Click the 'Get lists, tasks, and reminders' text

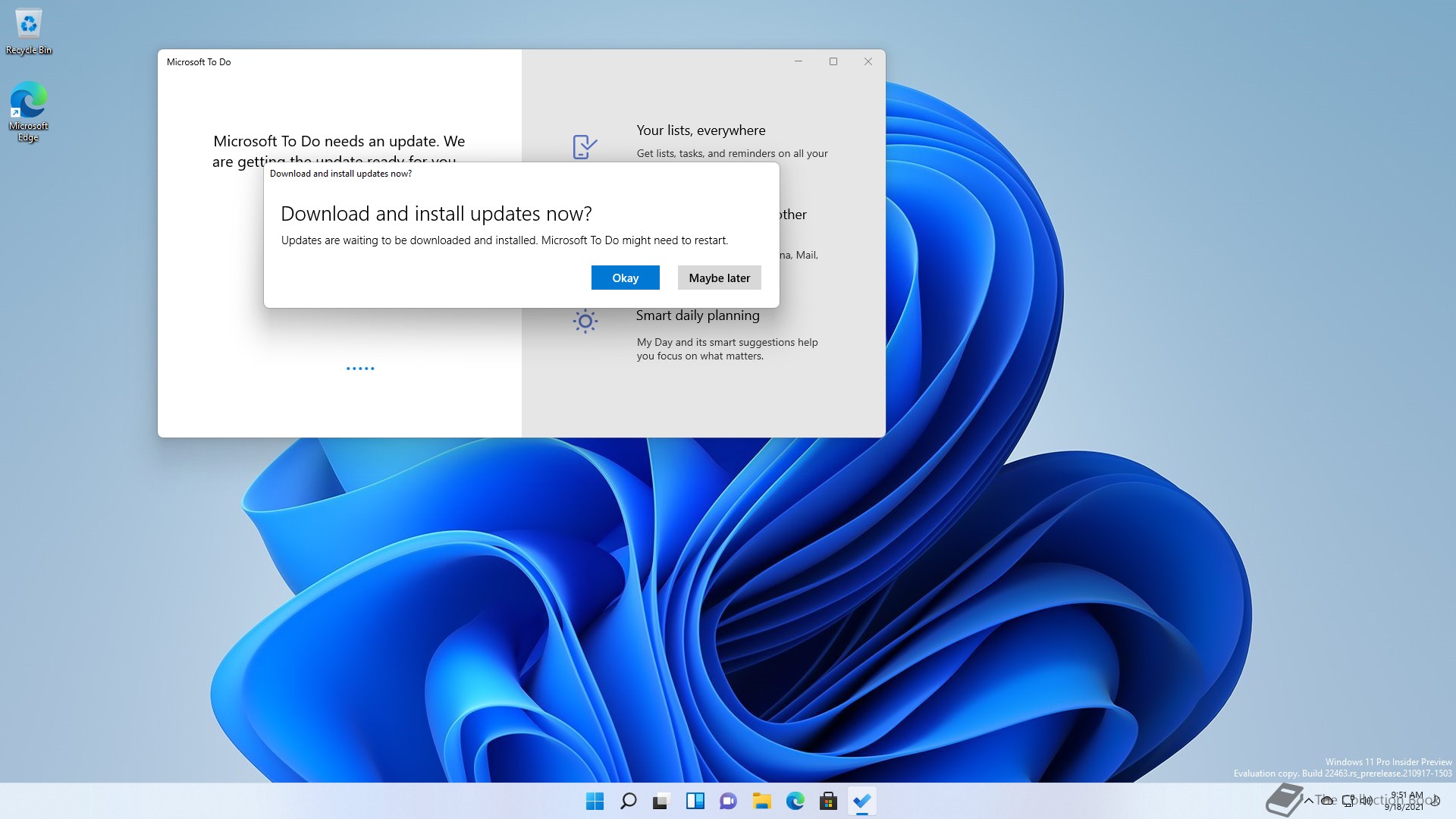(733, 153)
